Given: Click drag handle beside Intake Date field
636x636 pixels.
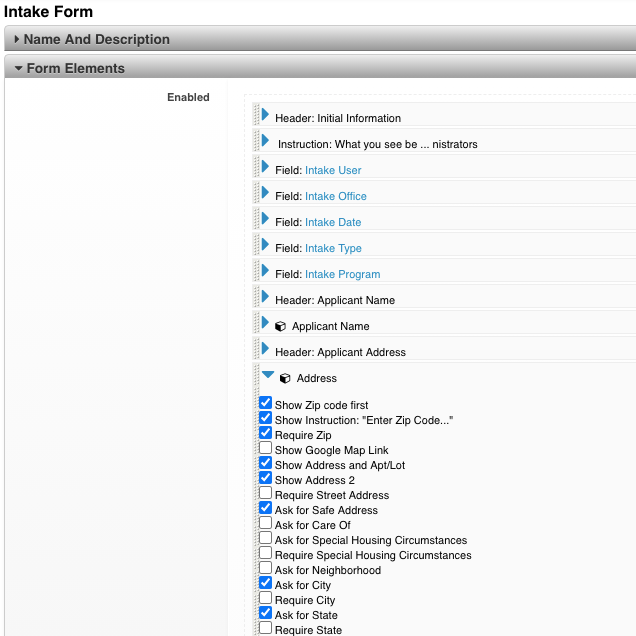Looking at the screenshot, I should tap(256, 221).
